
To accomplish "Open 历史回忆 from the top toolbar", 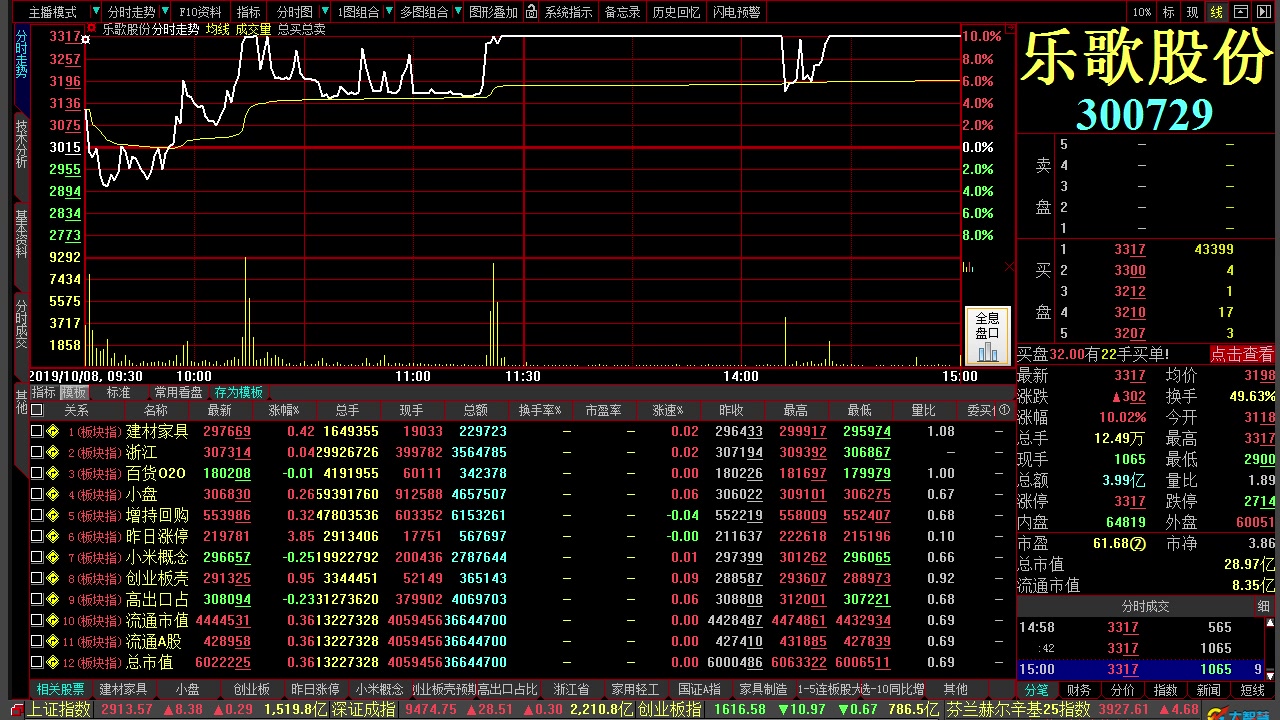I will pyautogui.click(x=676, y=12).
